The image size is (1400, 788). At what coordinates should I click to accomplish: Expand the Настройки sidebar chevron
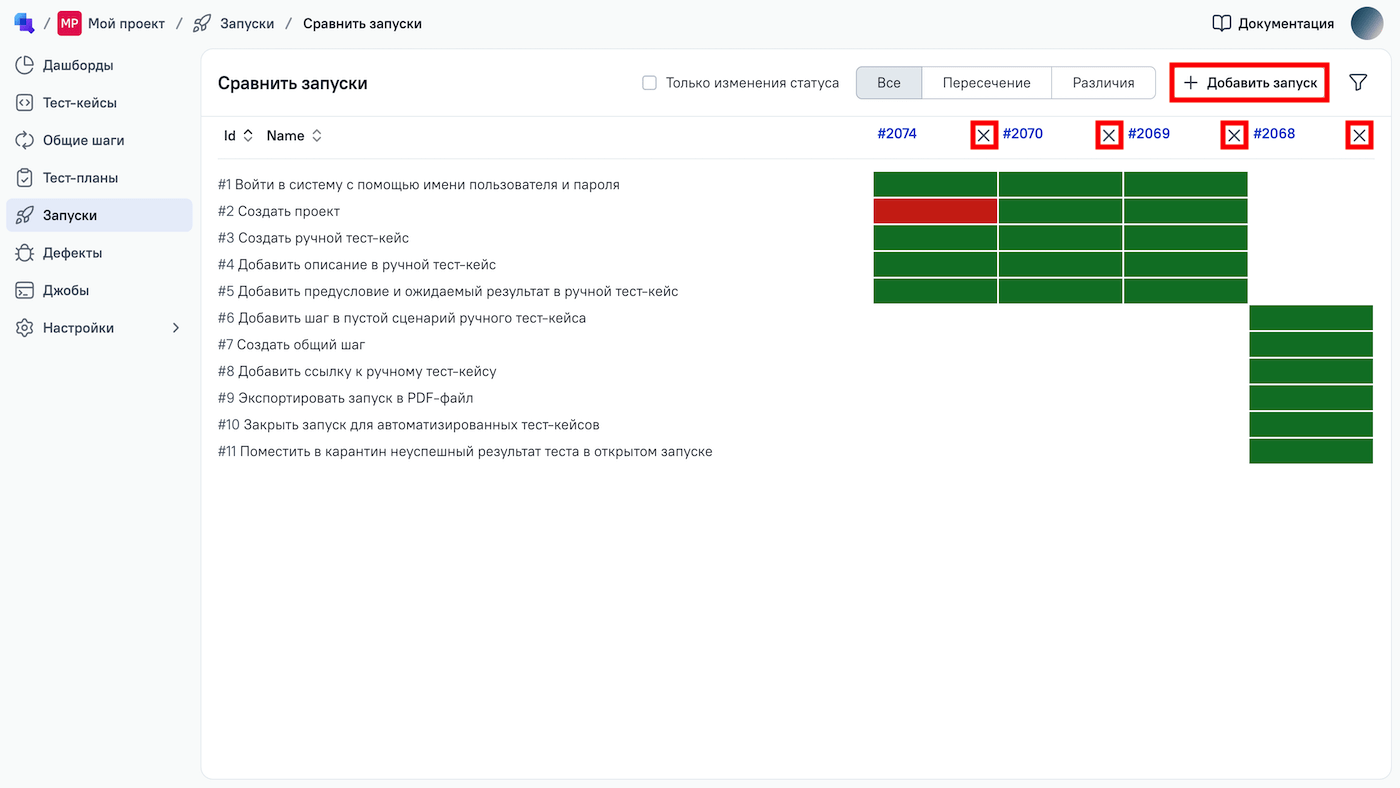coord(176,328)
